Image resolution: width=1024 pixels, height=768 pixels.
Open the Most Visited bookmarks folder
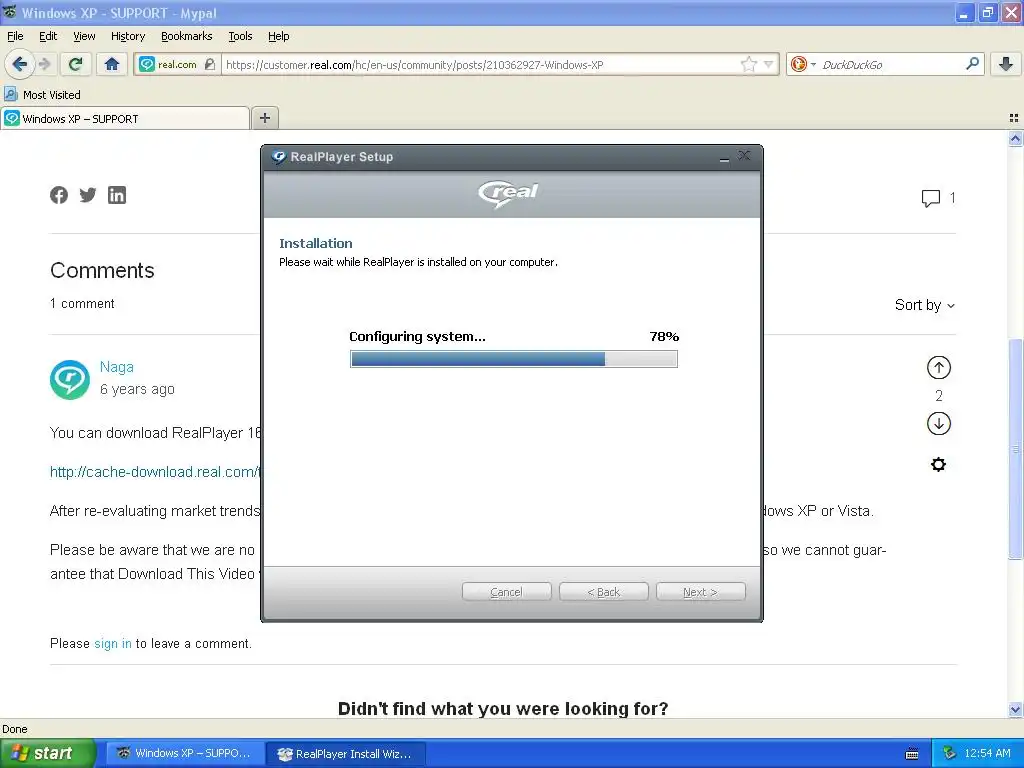click(x=42, y=95)
